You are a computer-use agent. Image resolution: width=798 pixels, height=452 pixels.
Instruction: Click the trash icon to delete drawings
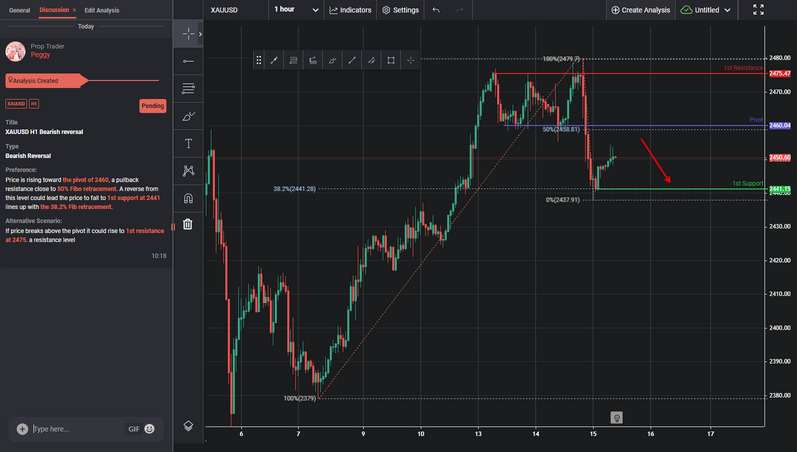pos(188,224)
